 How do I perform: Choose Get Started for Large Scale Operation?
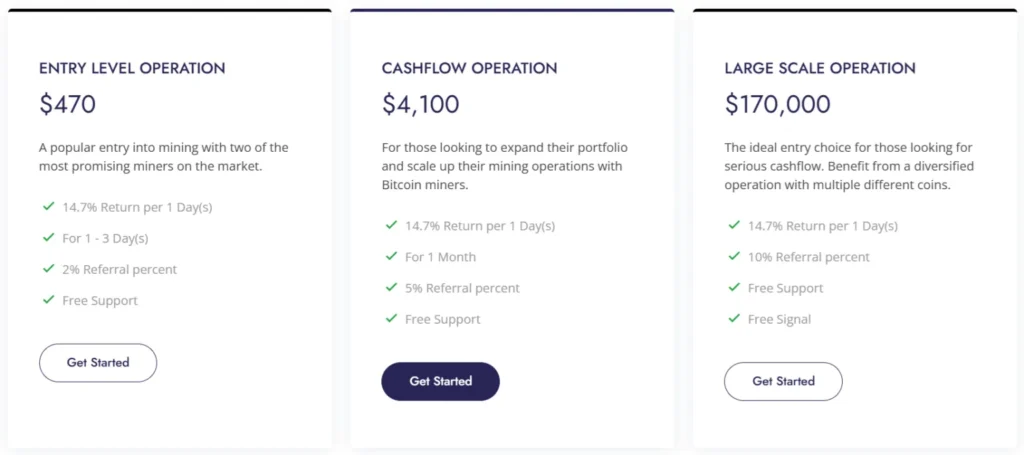783,381
